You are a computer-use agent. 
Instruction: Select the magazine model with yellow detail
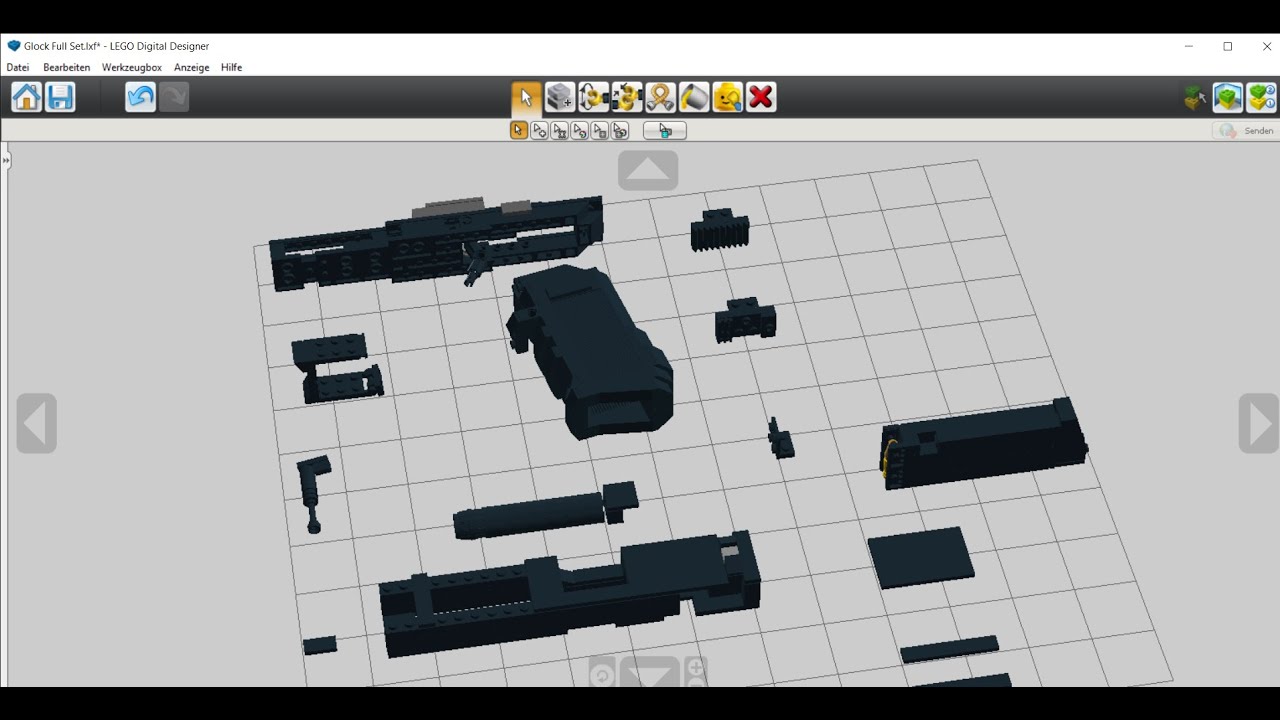coord(984,443)
